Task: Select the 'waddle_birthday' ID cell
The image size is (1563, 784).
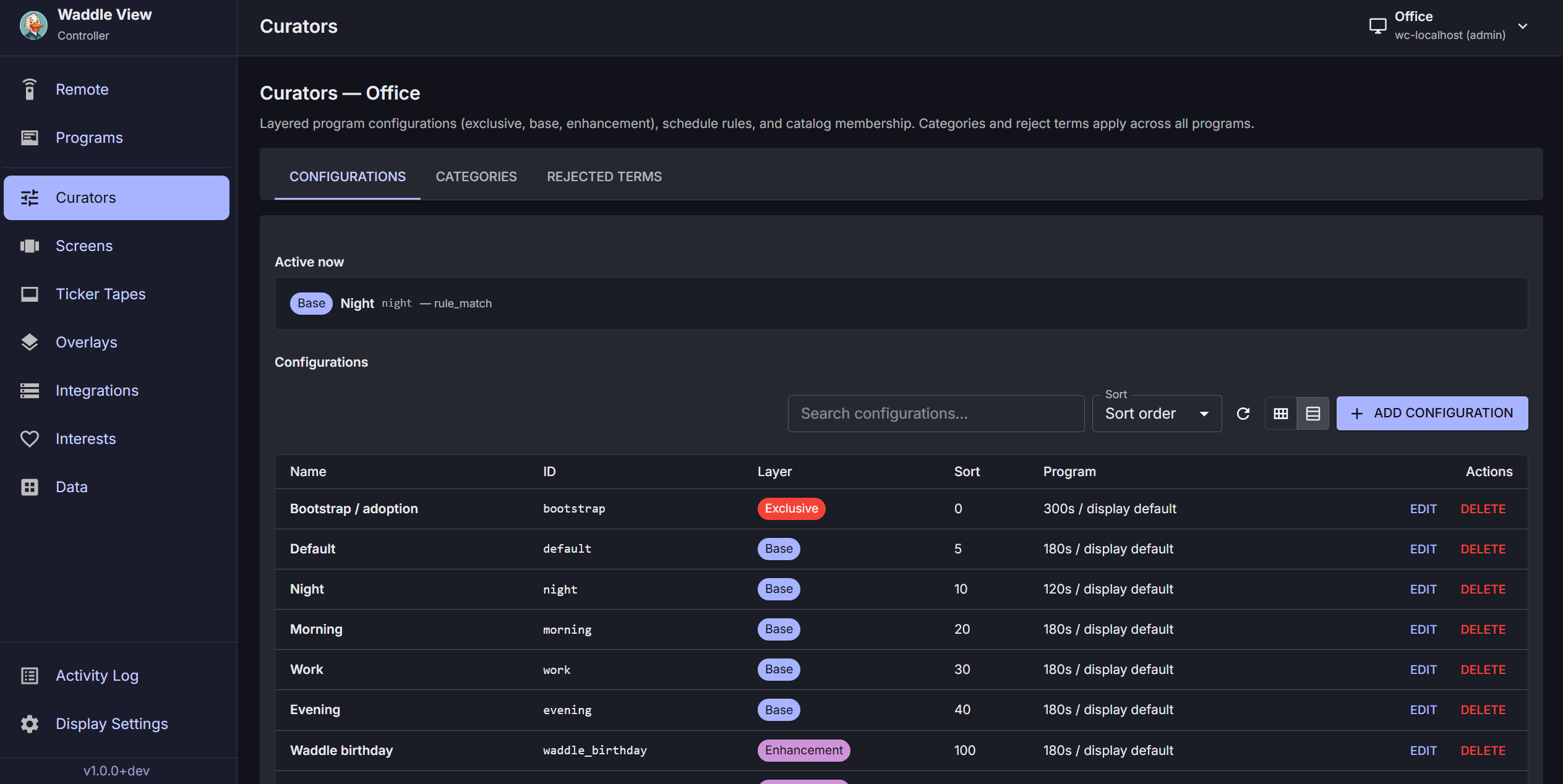Action: coord(594,751)
